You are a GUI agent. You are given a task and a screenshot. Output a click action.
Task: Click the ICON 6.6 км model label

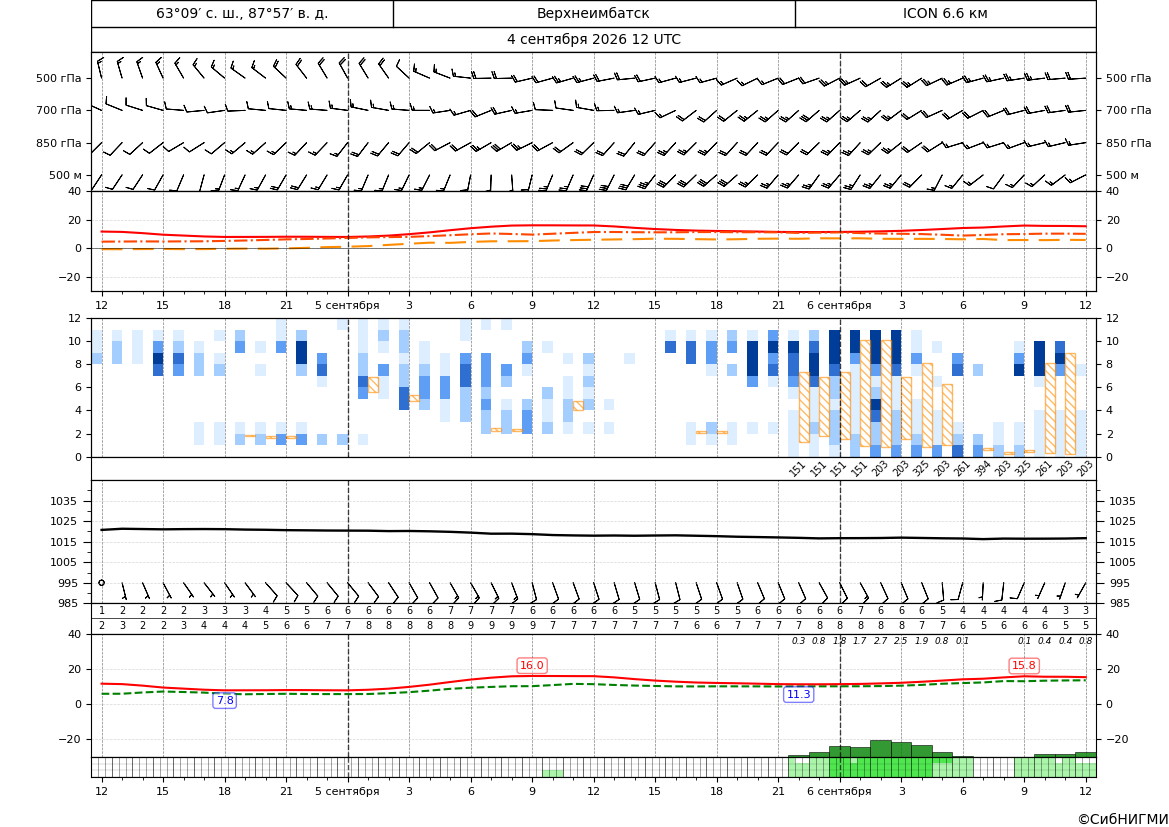(x=945, y=13)
